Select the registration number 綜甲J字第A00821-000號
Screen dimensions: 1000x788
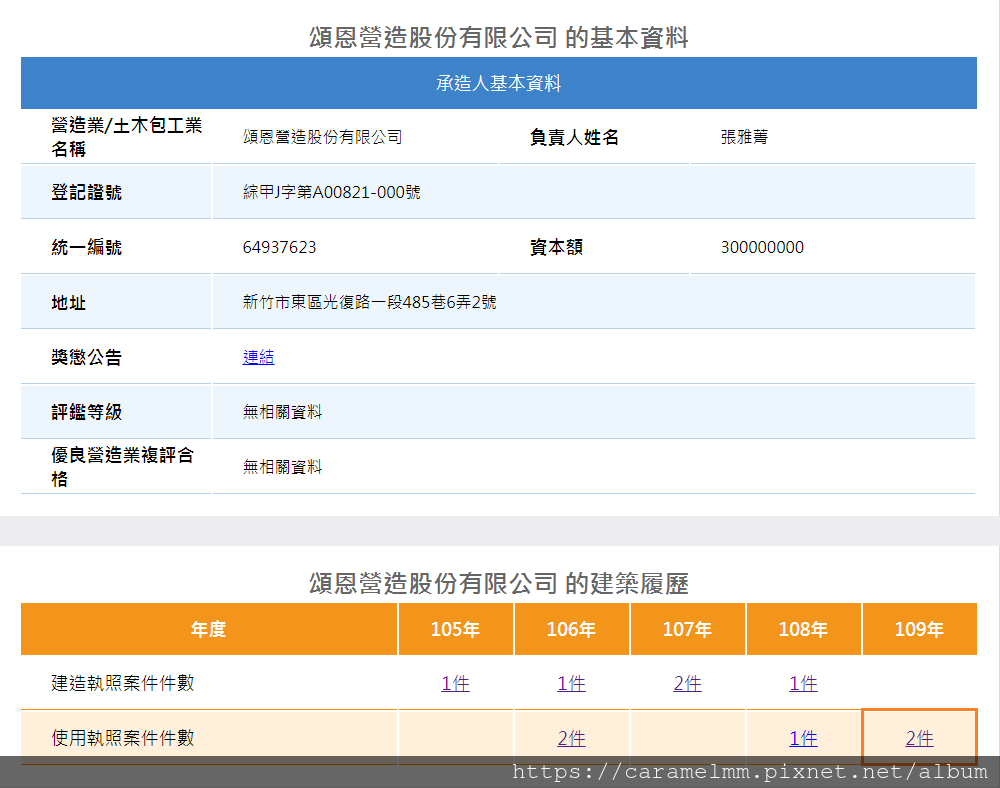pos(332,192)
